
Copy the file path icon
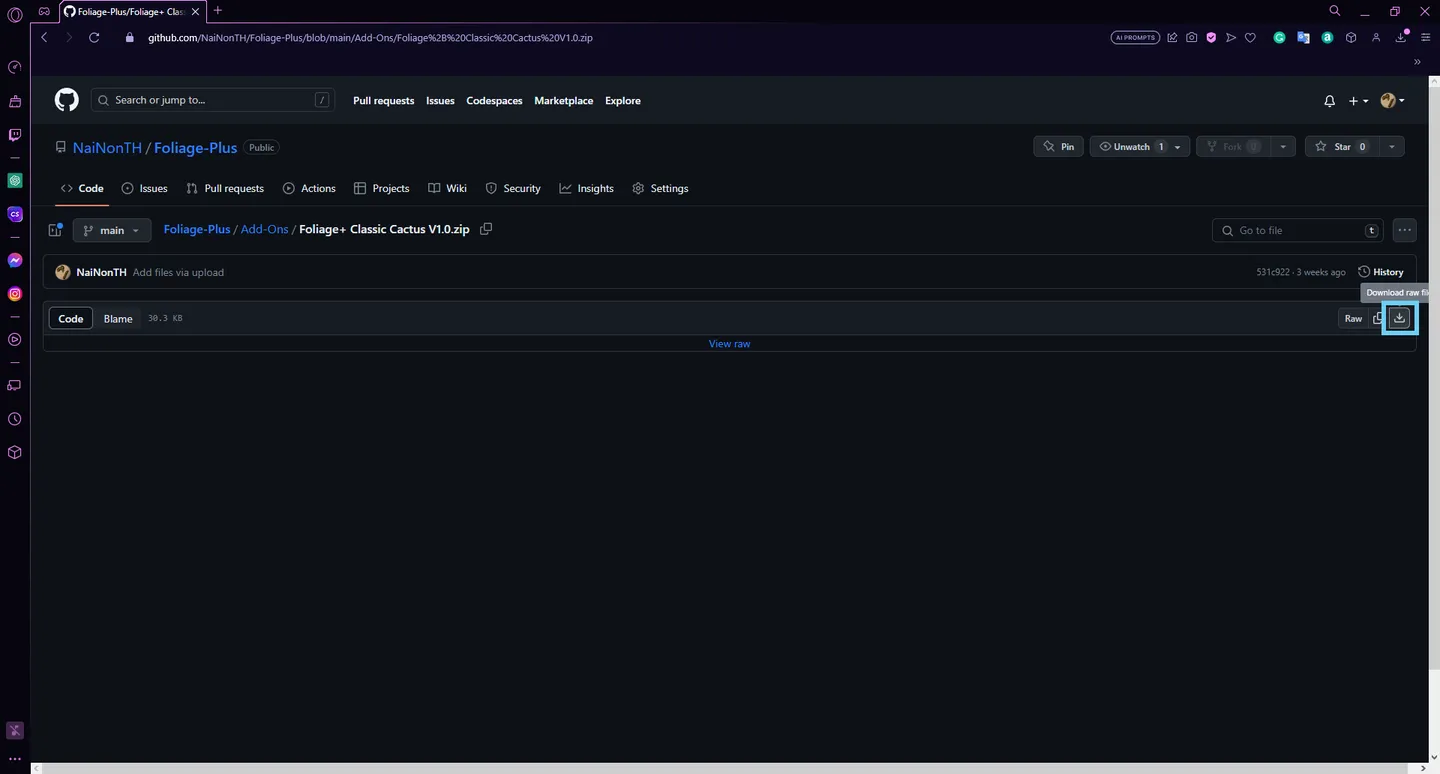[x=486, y=229]
